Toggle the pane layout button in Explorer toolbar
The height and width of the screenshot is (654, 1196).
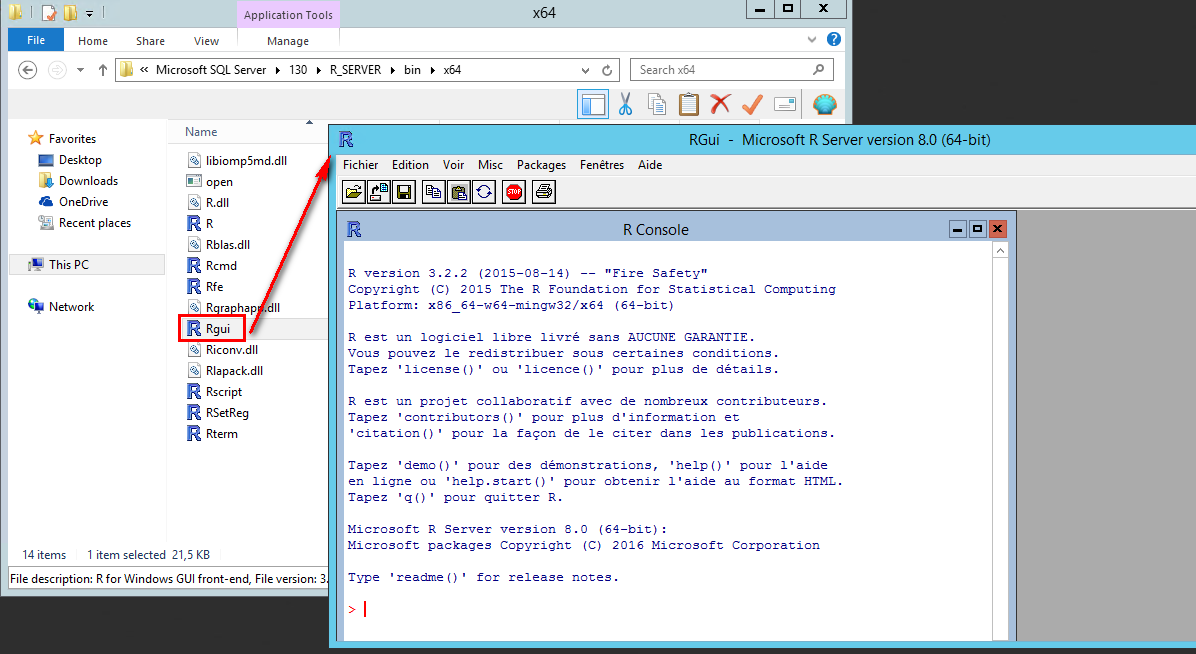pyautogui.click(x=593, y=104)
